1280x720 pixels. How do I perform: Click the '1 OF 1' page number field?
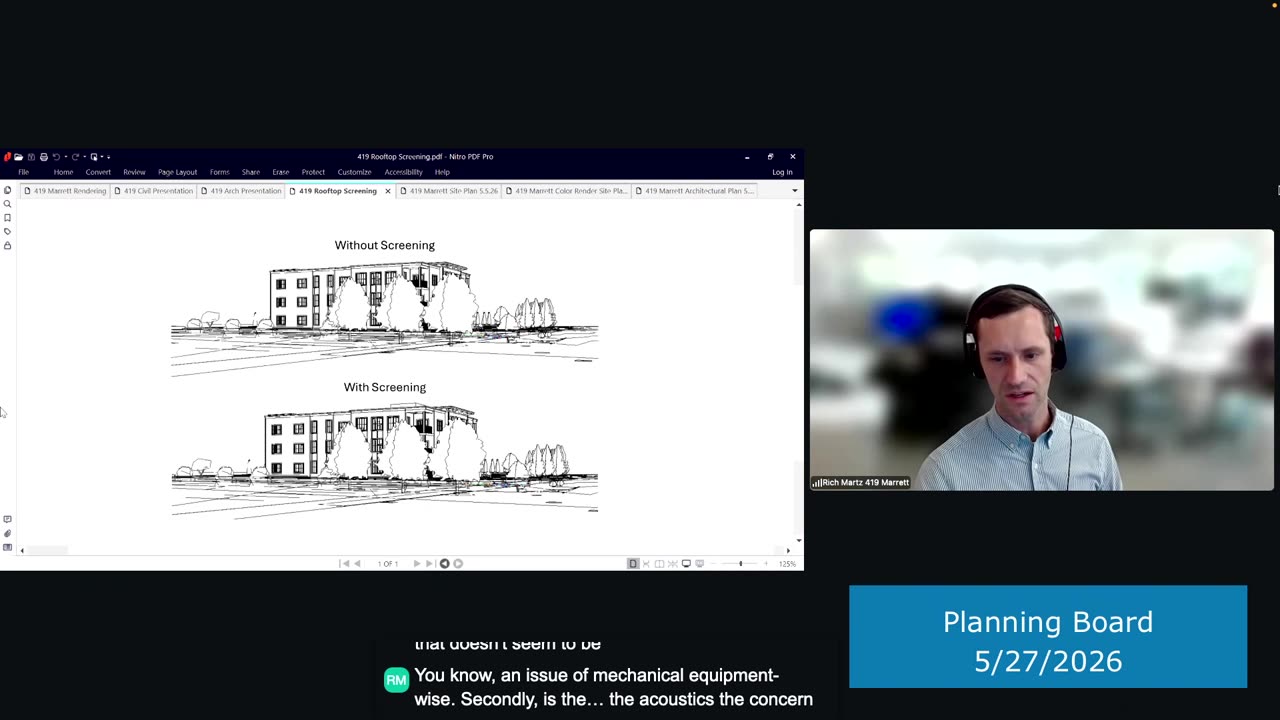coord(388,563)
